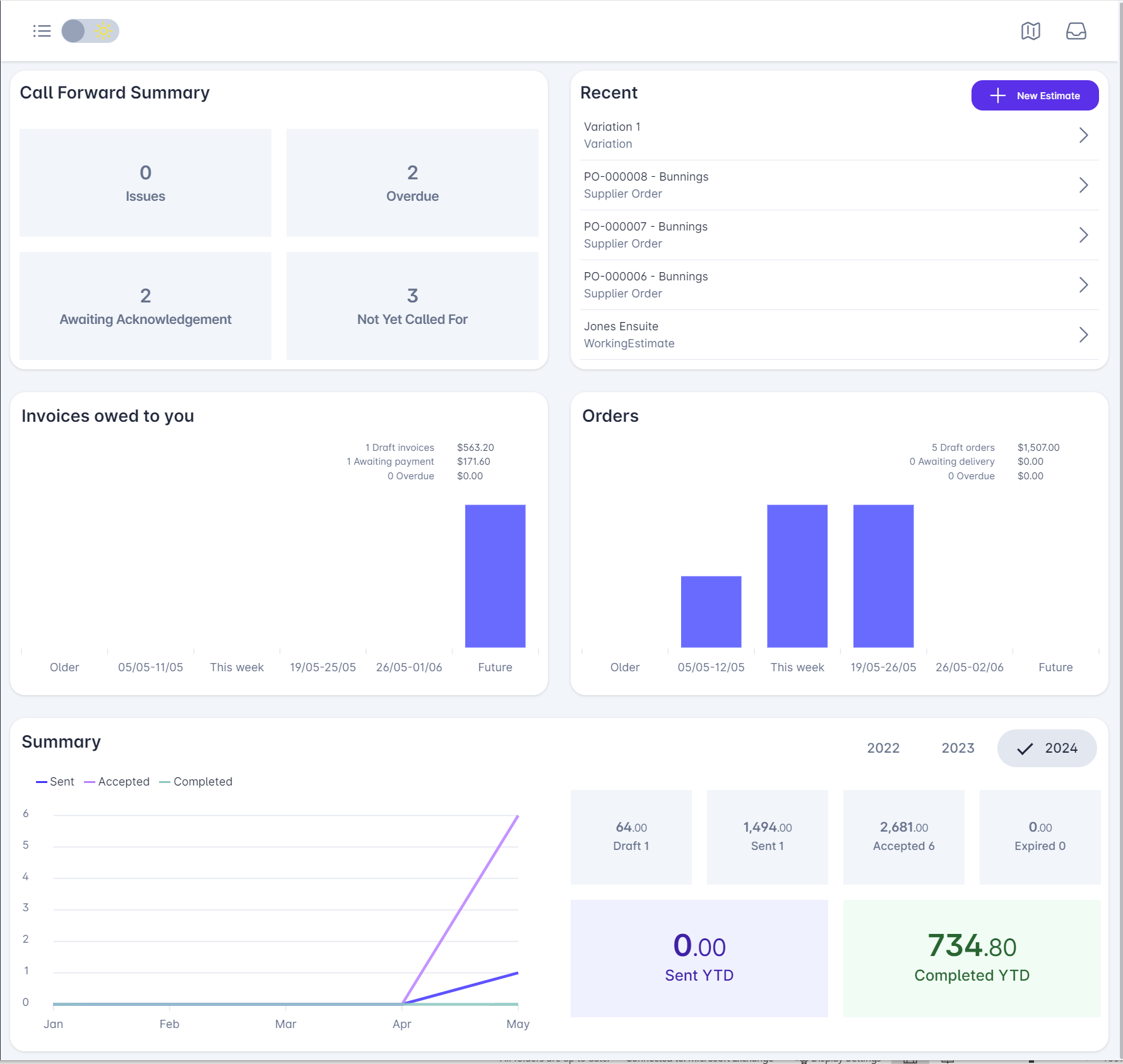Open the 2 Overdue tile
1123x1064 pixels.
pos(412,182)
